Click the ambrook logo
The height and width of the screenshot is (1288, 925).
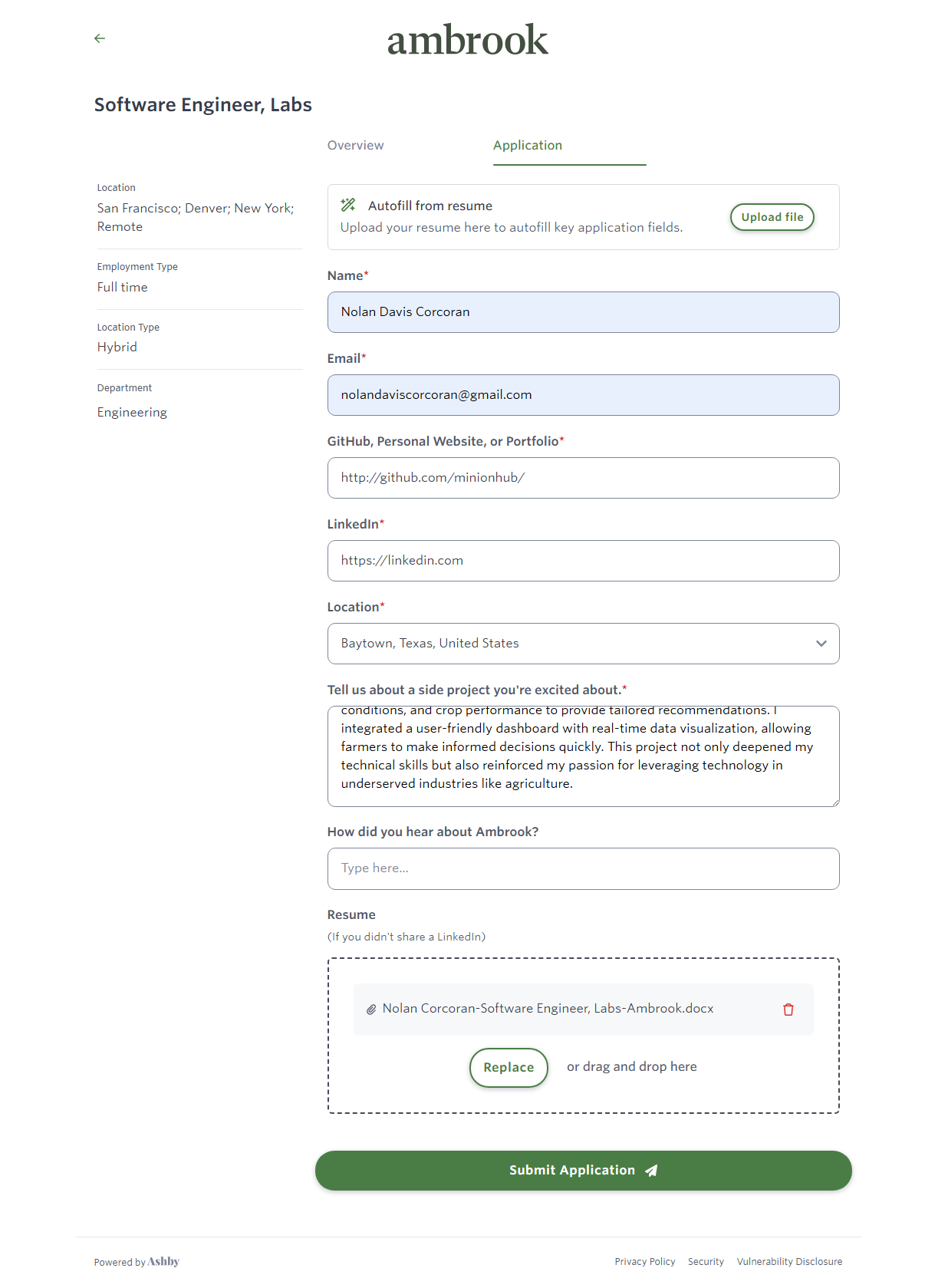pyautogui.click(x=467, y=40)
